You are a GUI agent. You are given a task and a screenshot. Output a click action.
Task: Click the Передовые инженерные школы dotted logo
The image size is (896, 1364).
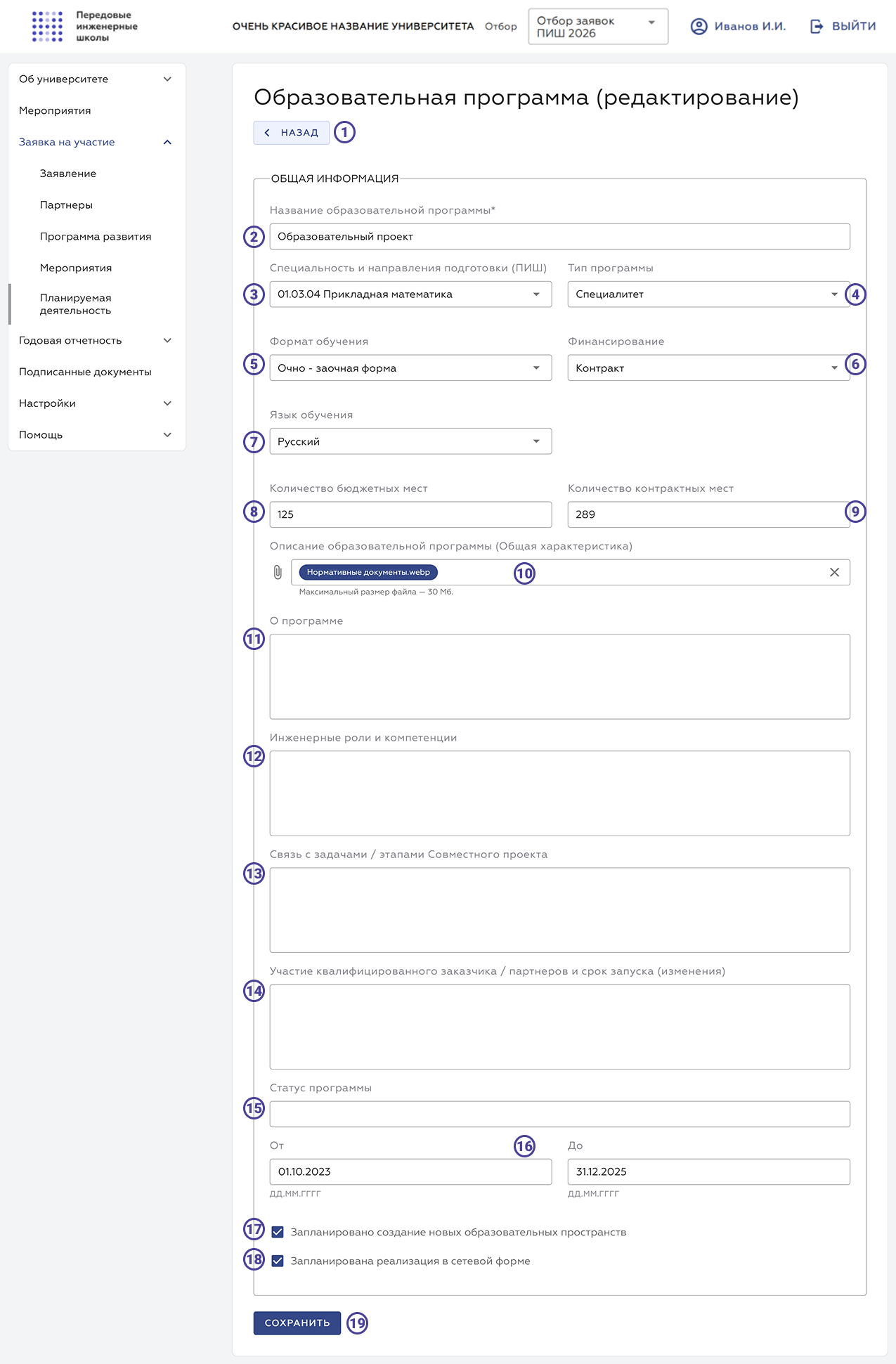click(47, 26)
